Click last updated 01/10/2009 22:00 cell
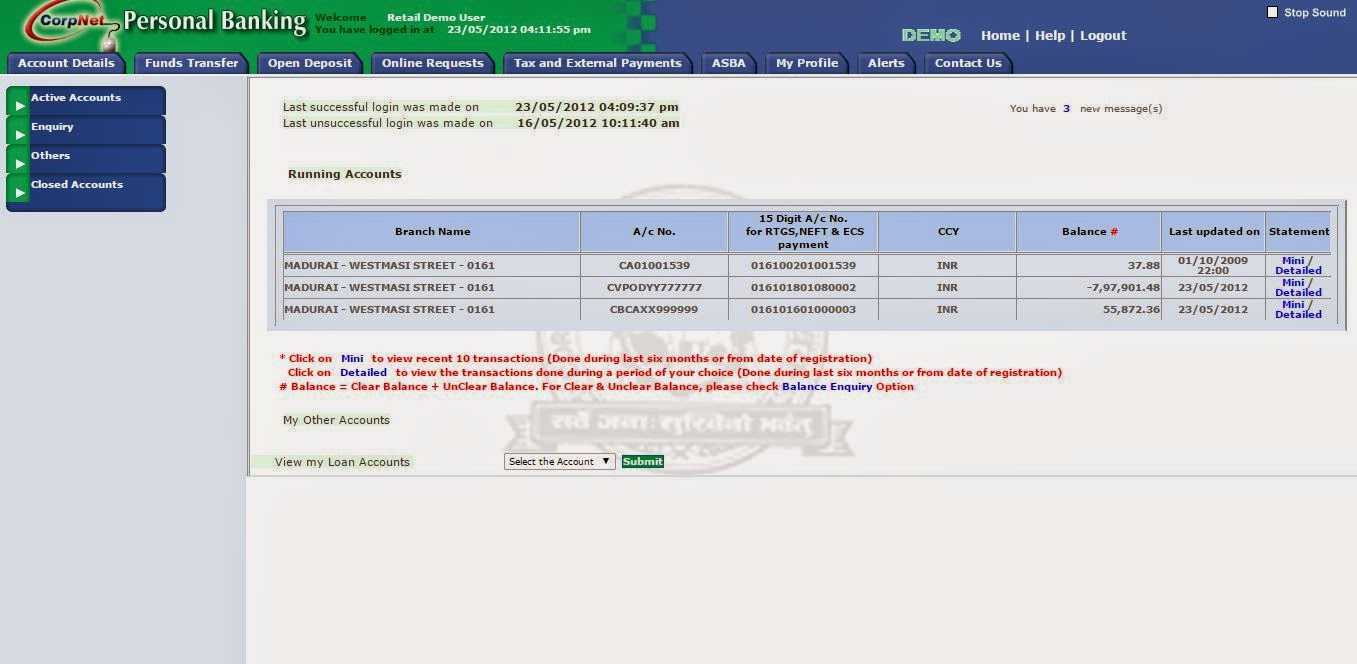The image size is (1357, 664). pyautogui.click(x=1214, y=265)
